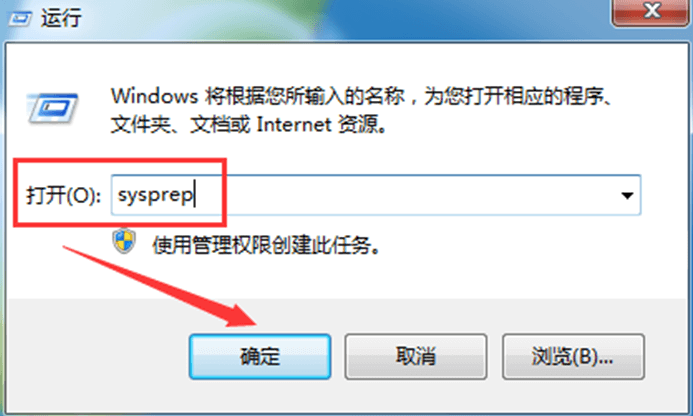693x416 pixels.
Task: Click the 使用管理权限创建此任务 text
Action: [x=266, y=244]
